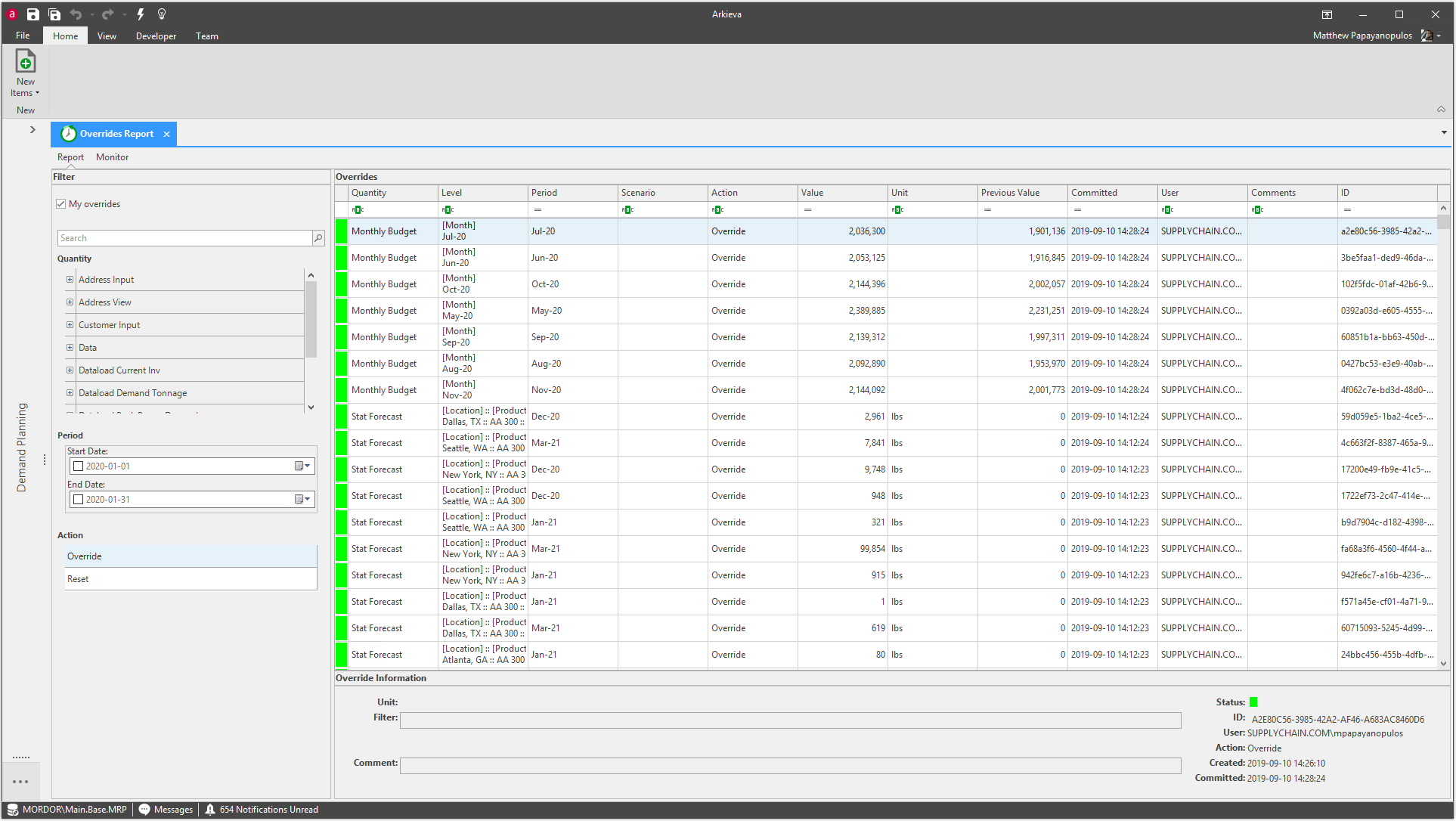The height and width of the screenshot is (821, 1456).
Task: Click the lightning bolt quick action icon
Action: 141,14
